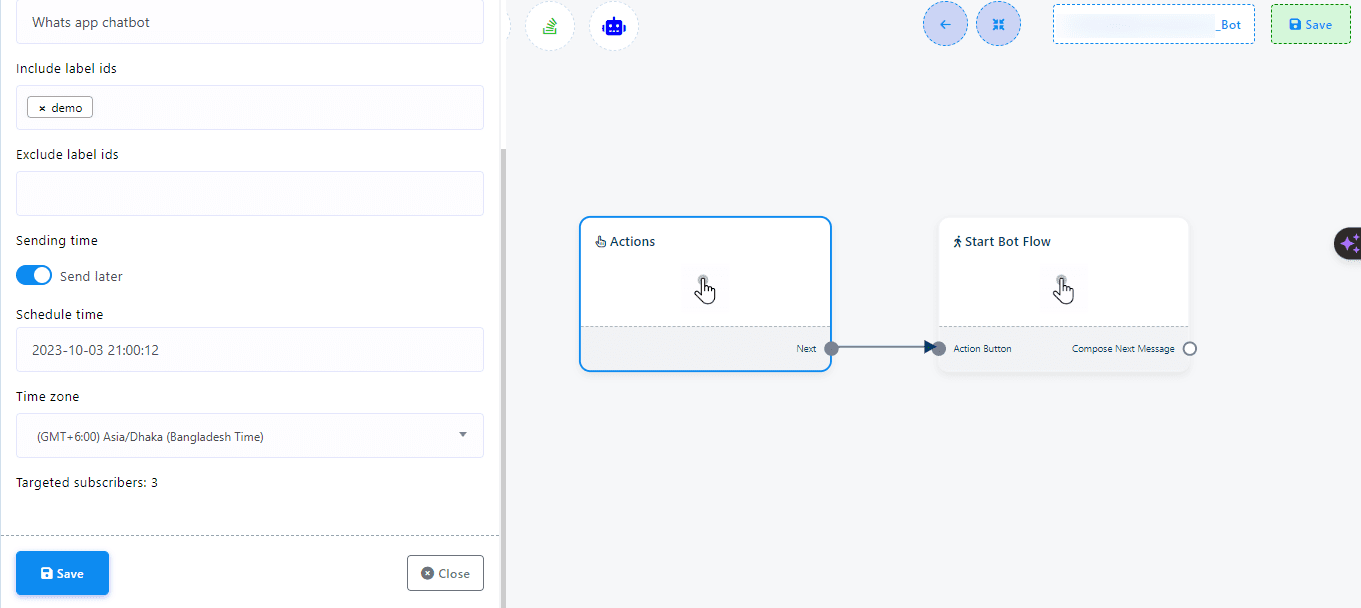Image resolution: width=1361 pixels, height=608 pixels.
Task: Click the blue robot icon
Action: (613, 26)
